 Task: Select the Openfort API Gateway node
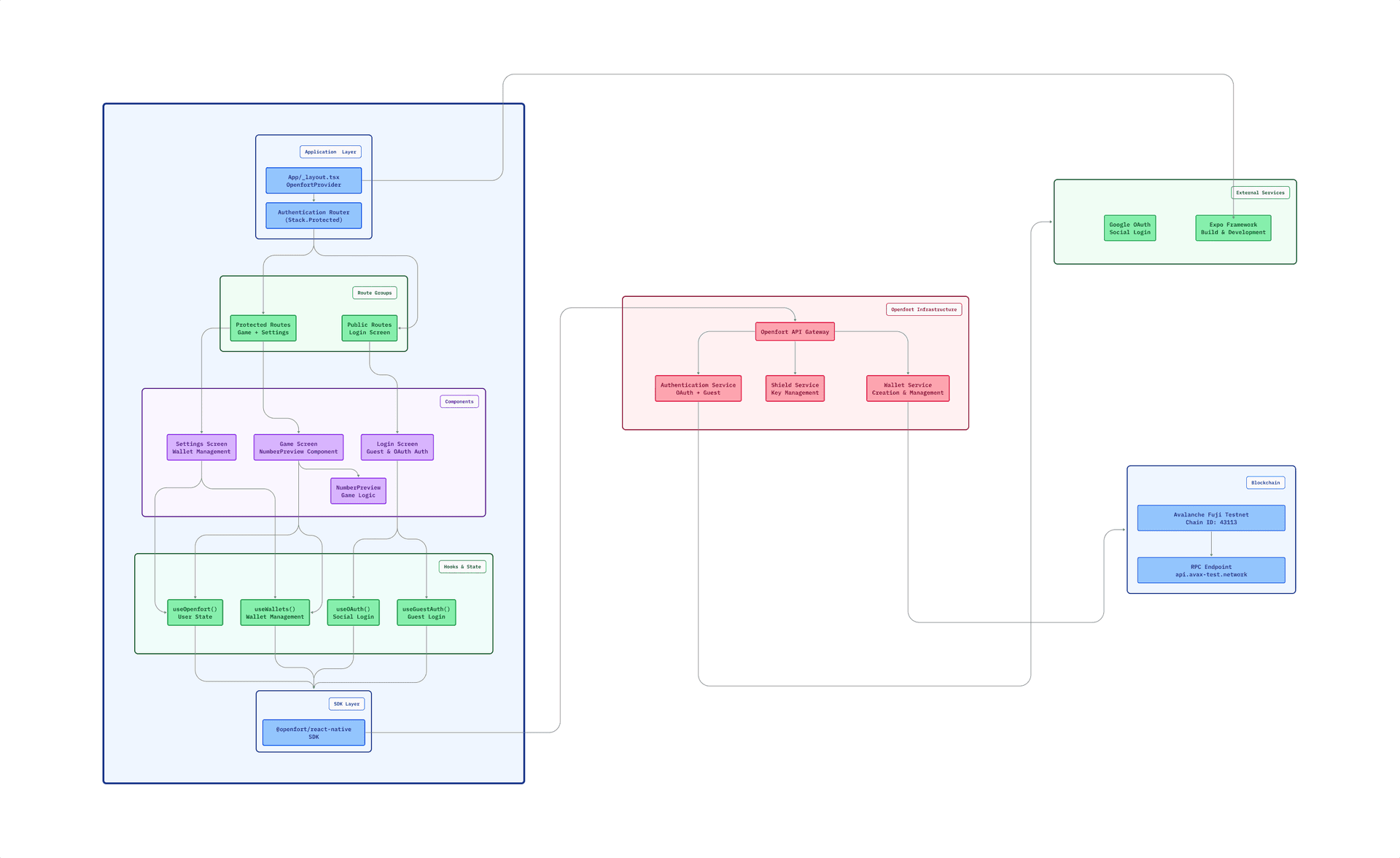[x=794, y=332]
